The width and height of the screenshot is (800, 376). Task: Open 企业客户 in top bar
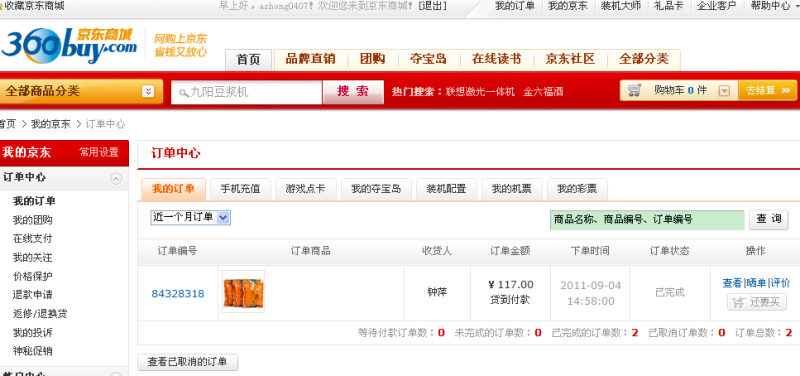pyautogui.click(x=716, y=6)
